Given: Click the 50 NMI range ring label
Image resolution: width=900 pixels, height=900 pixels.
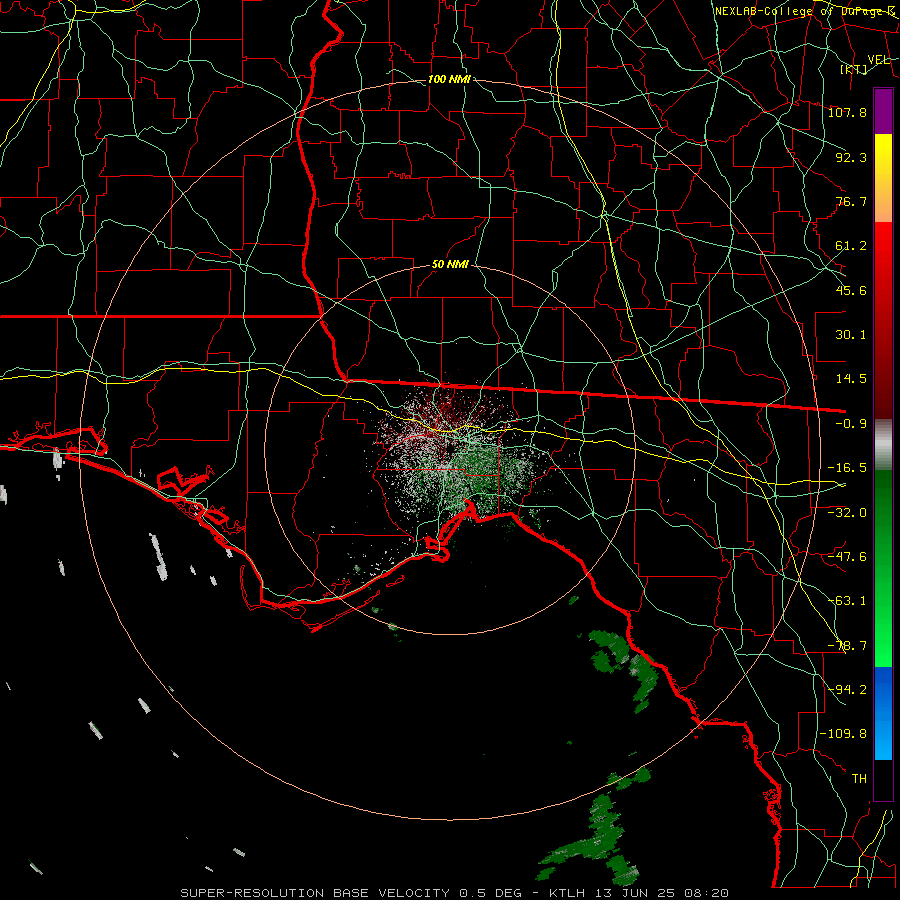Looking at the screenshot, I should tap(450, 265).
